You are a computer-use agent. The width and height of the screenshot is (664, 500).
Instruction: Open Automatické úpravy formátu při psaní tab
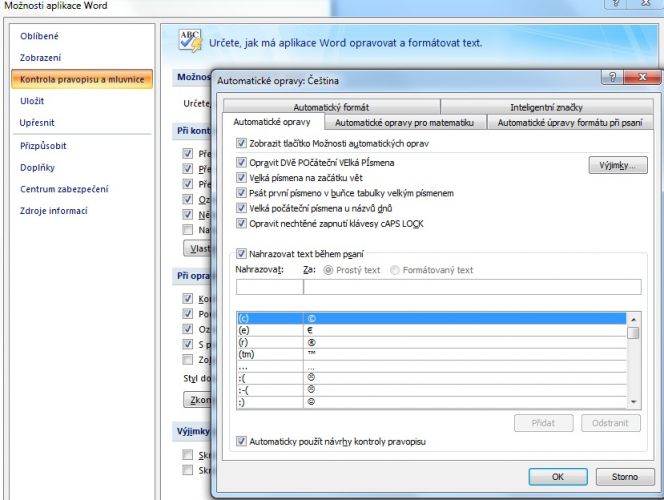(570, 123)
